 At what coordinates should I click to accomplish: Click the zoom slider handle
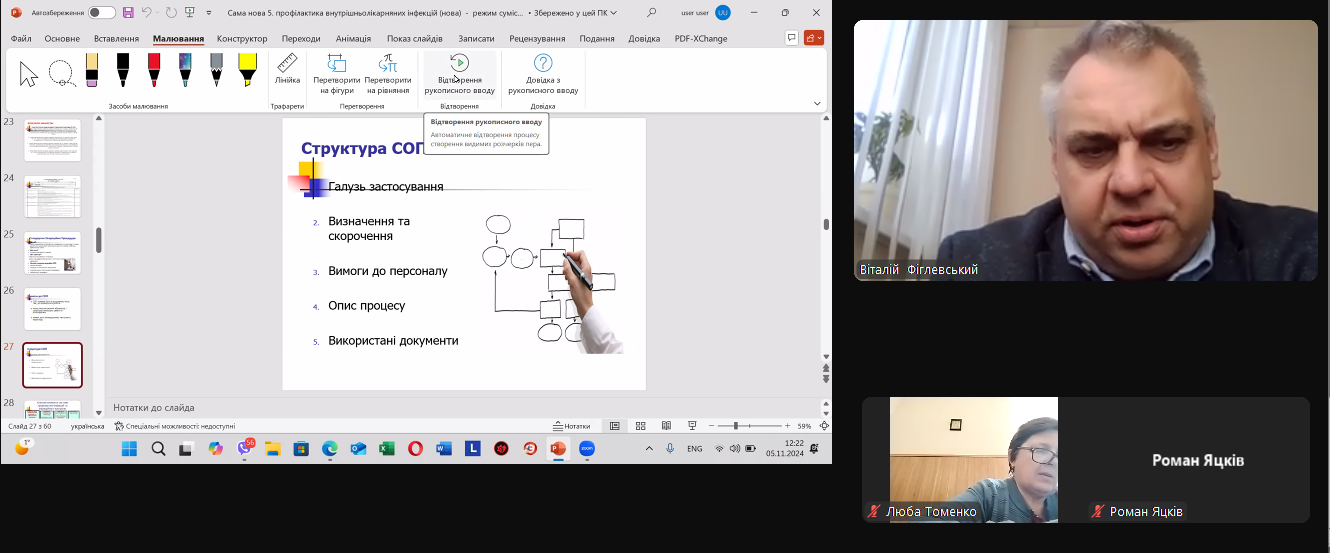click(736, 426)
